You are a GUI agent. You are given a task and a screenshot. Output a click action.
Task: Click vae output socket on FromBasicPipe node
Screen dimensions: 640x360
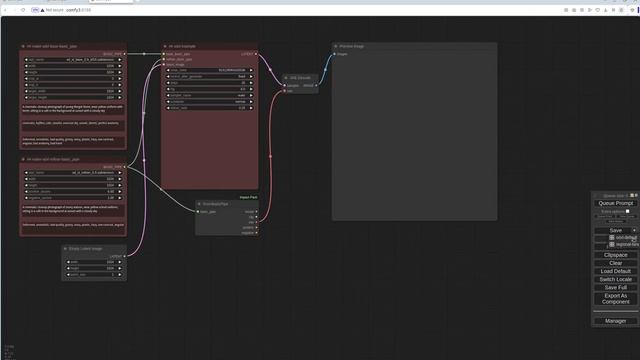pyautogui.click(x=256, y=222)
